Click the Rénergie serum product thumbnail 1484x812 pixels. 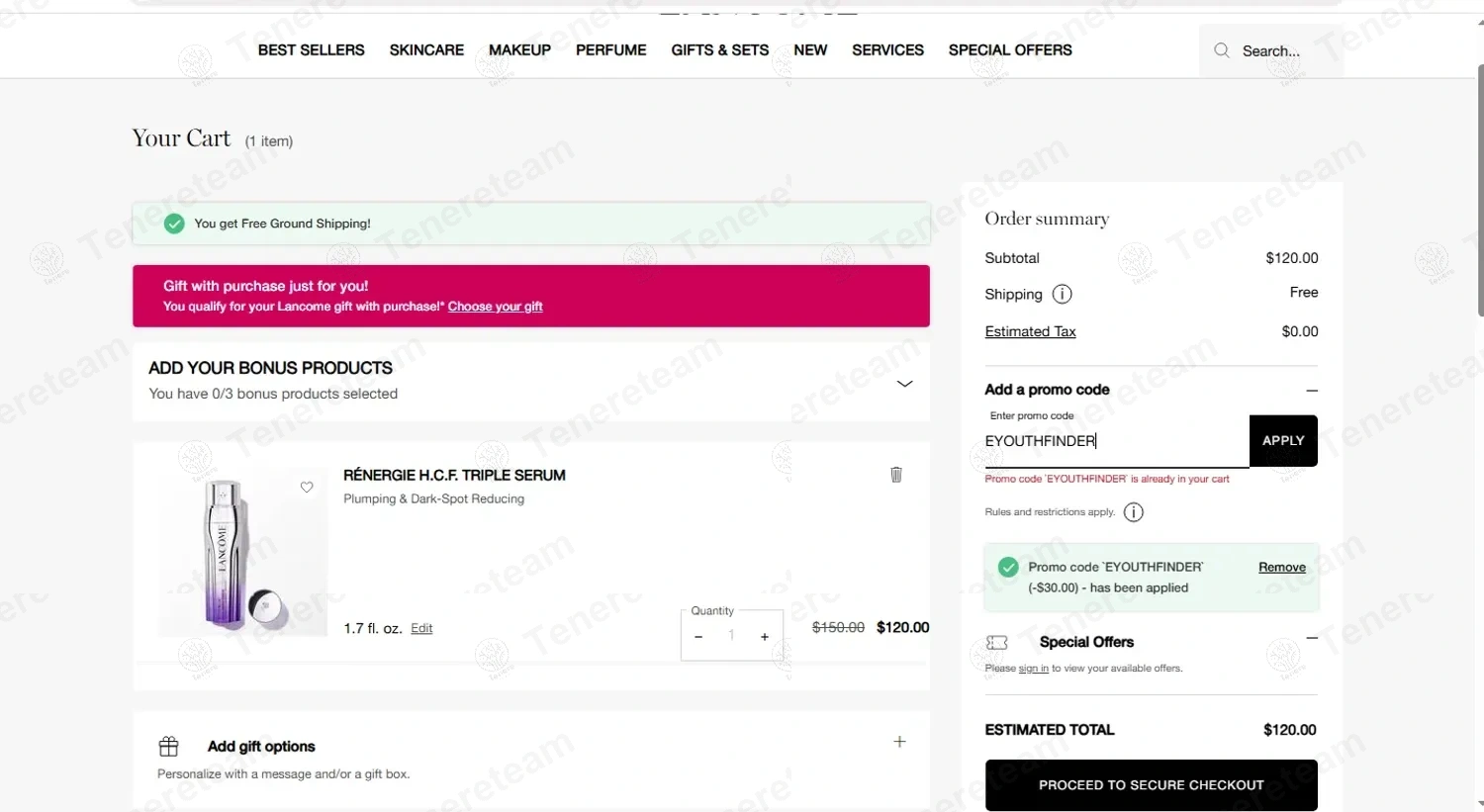point(242,552)
